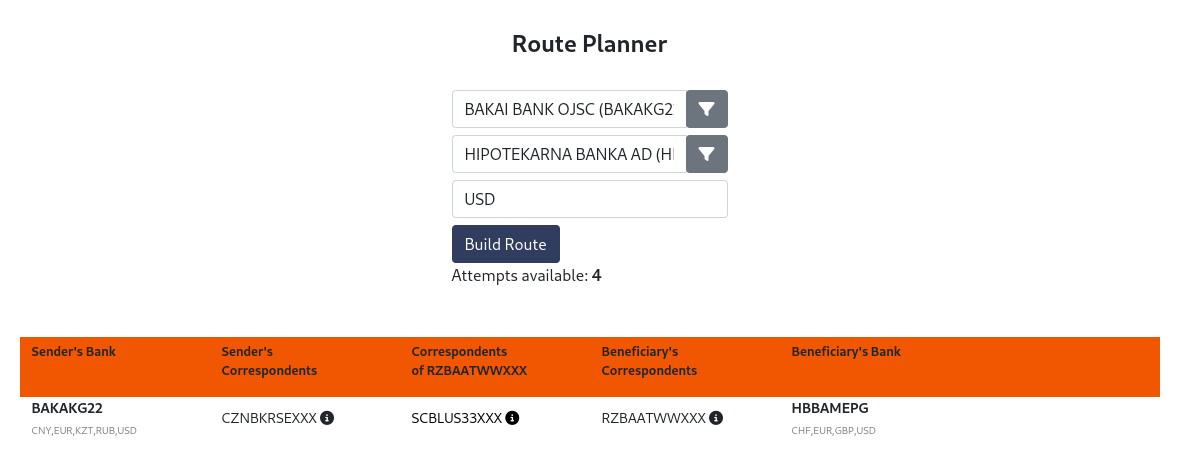Click the RZBAATWWXXX beneficiary correspondent code
The width and height of the screenshot is (1185, 466).
[653, 418]
